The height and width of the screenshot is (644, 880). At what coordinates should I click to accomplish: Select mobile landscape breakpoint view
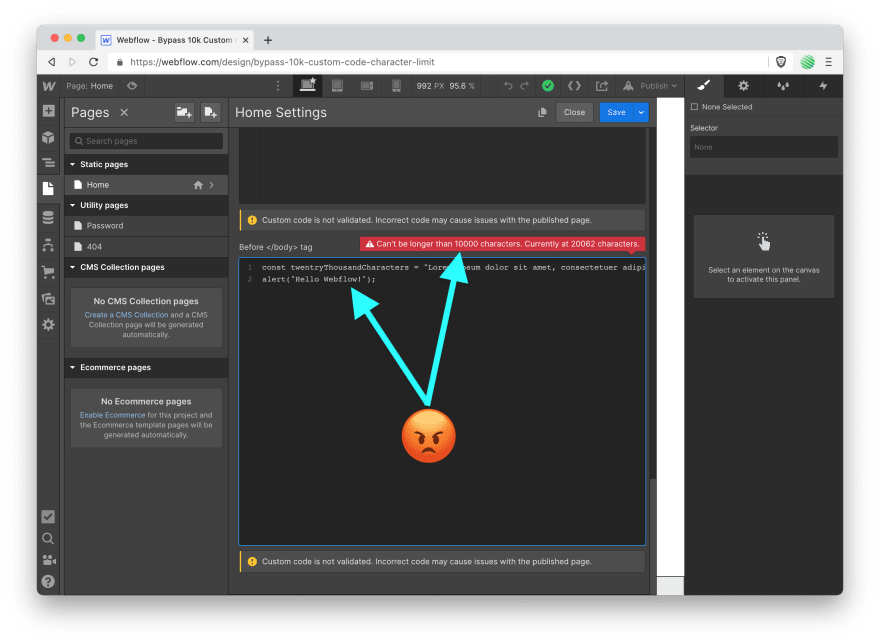pyautogui.click(x=367, y=85)
